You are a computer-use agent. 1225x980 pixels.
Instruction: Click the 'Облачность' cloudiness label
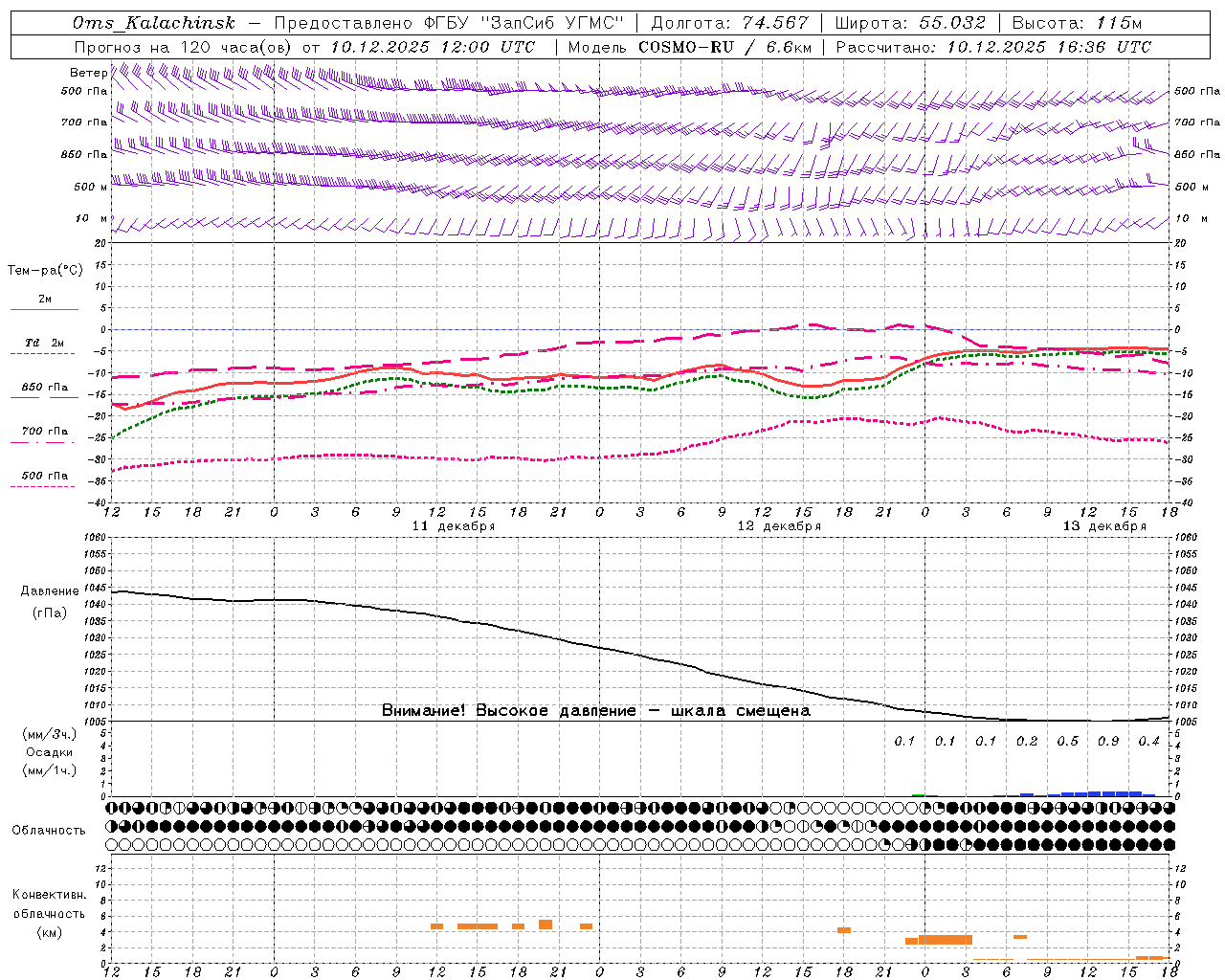pyautogui.click(x=49, y=830)
